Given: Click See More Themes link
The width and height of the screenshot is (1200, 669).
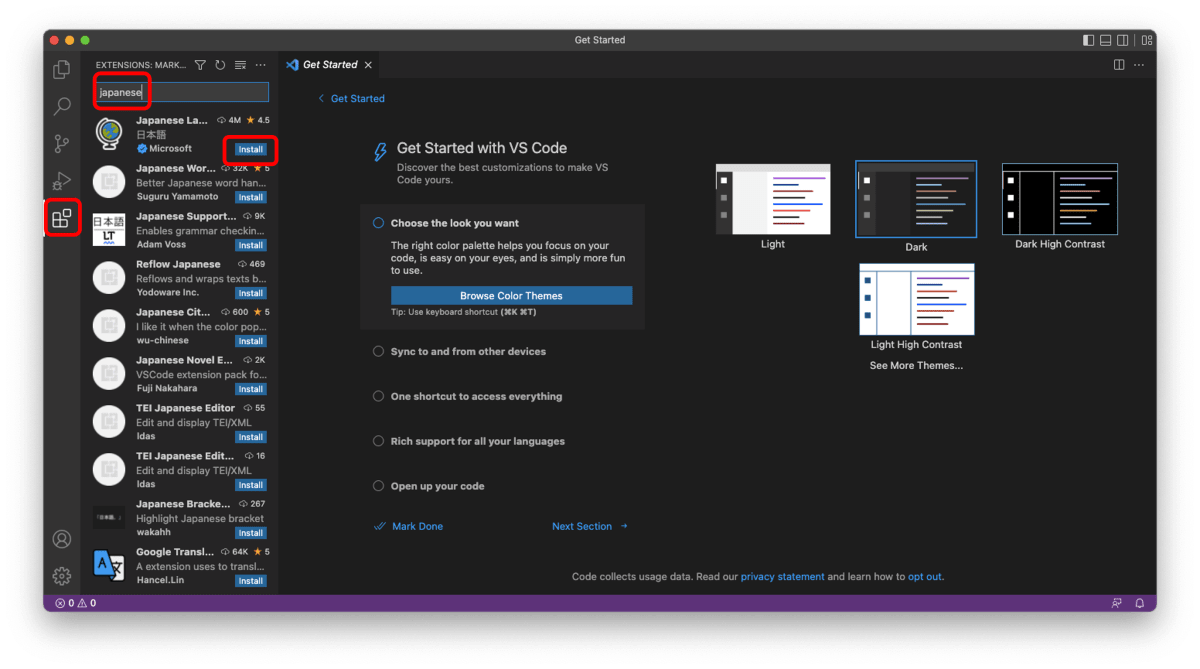Looking at the screenshot, I should point(916,366).
